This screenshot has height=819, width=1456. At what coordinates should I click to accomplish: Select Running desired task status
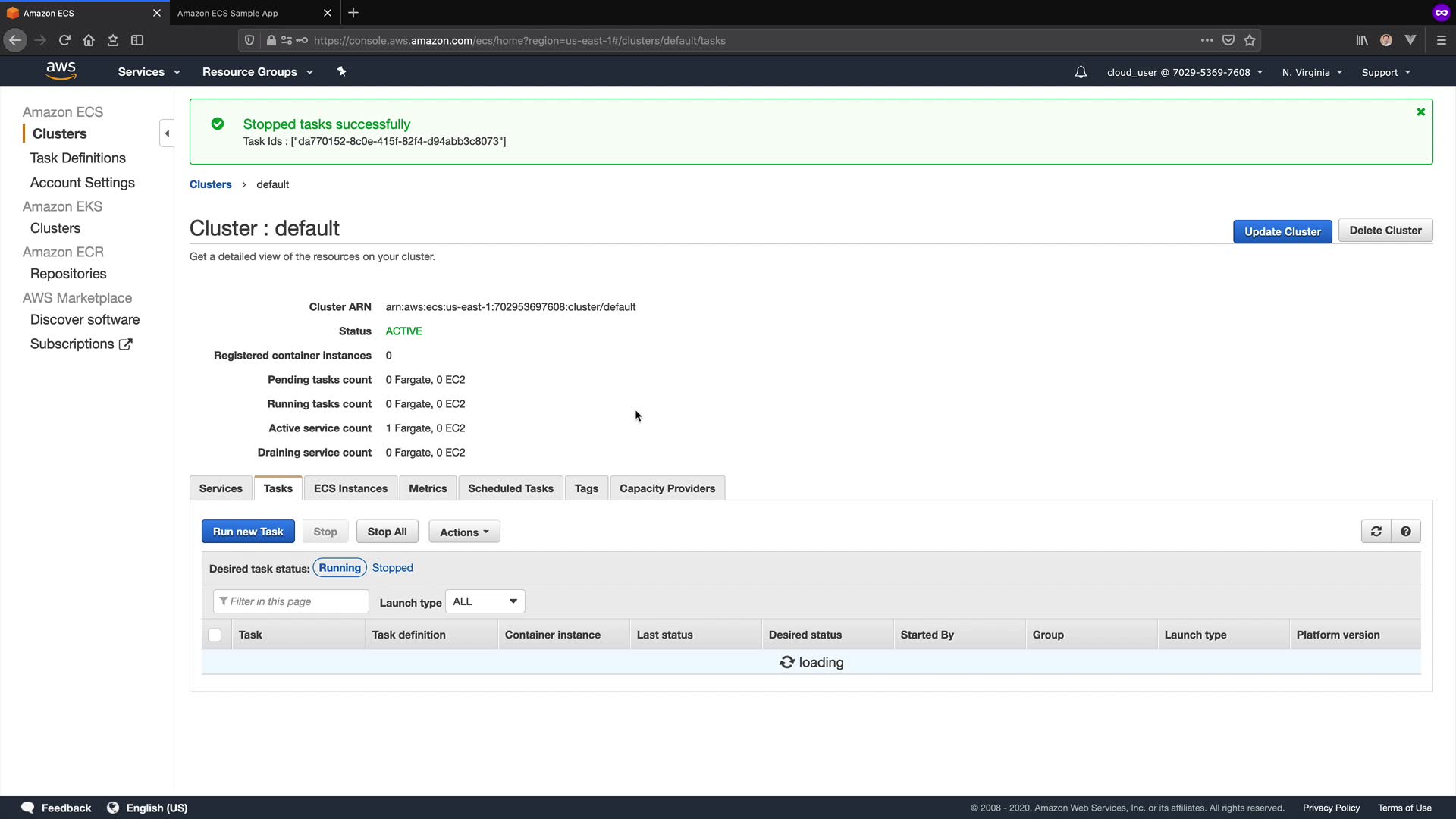point(340,568)
